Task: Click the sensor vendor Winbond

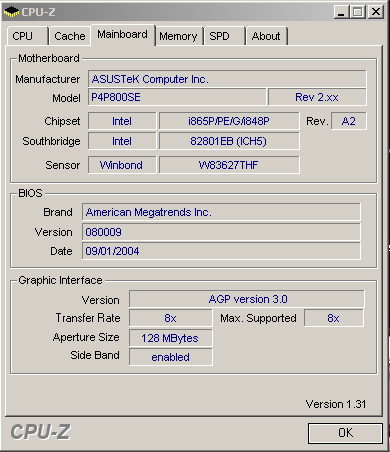Action: (x=122, y=165)
